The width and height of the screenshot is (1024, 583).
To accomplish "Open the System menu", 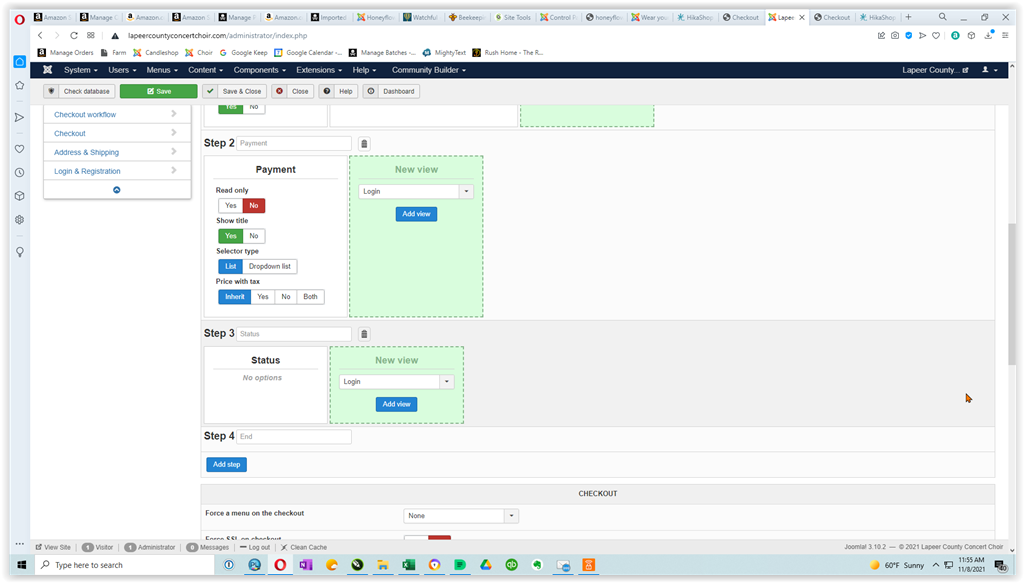I will coord(80,70).
